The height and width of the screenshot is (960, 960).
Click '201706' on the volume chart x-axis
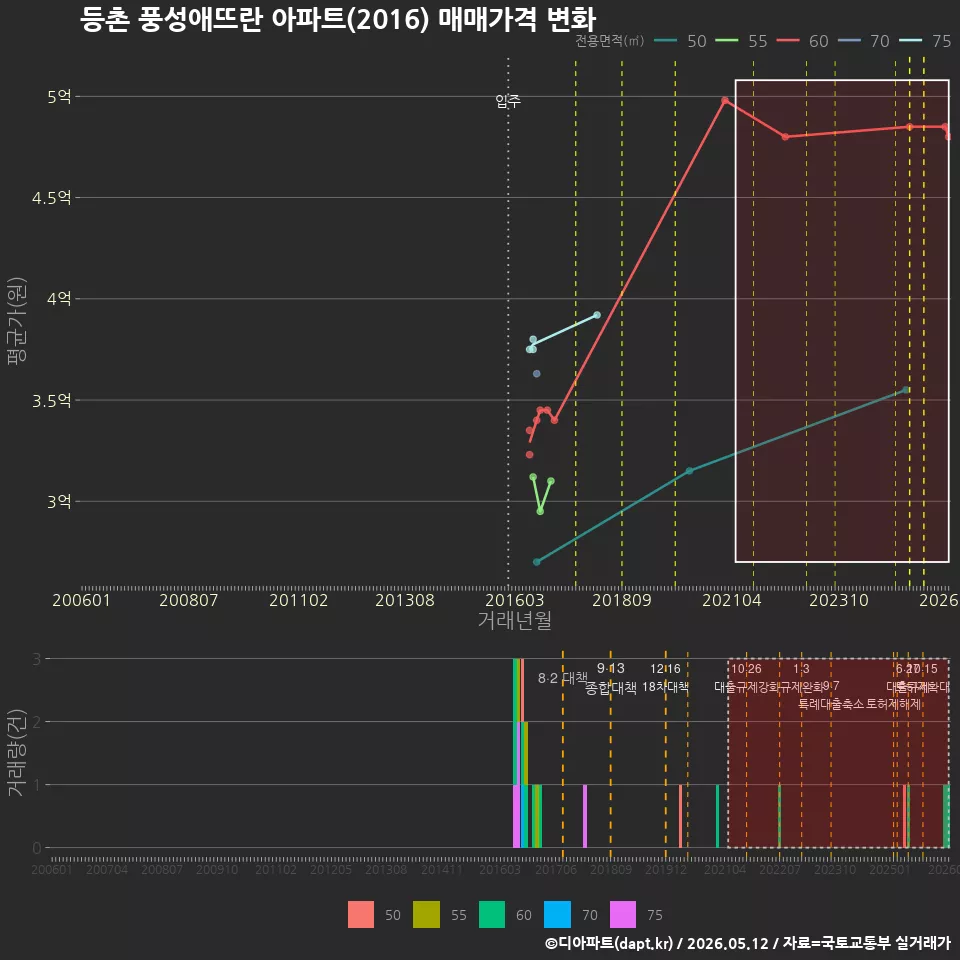(x=556, y=869)
